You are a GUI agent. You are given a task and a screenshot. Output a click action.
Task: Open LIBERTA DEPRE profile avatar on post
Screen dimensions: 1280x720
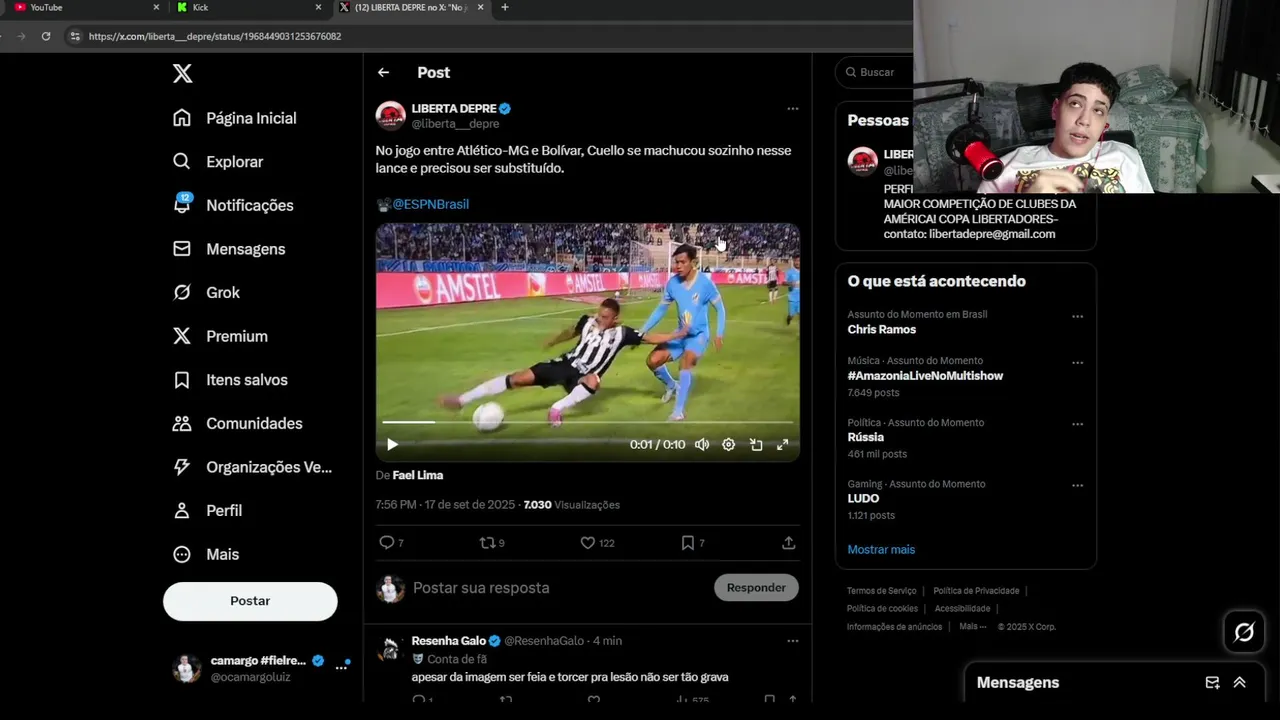point(390,116)
